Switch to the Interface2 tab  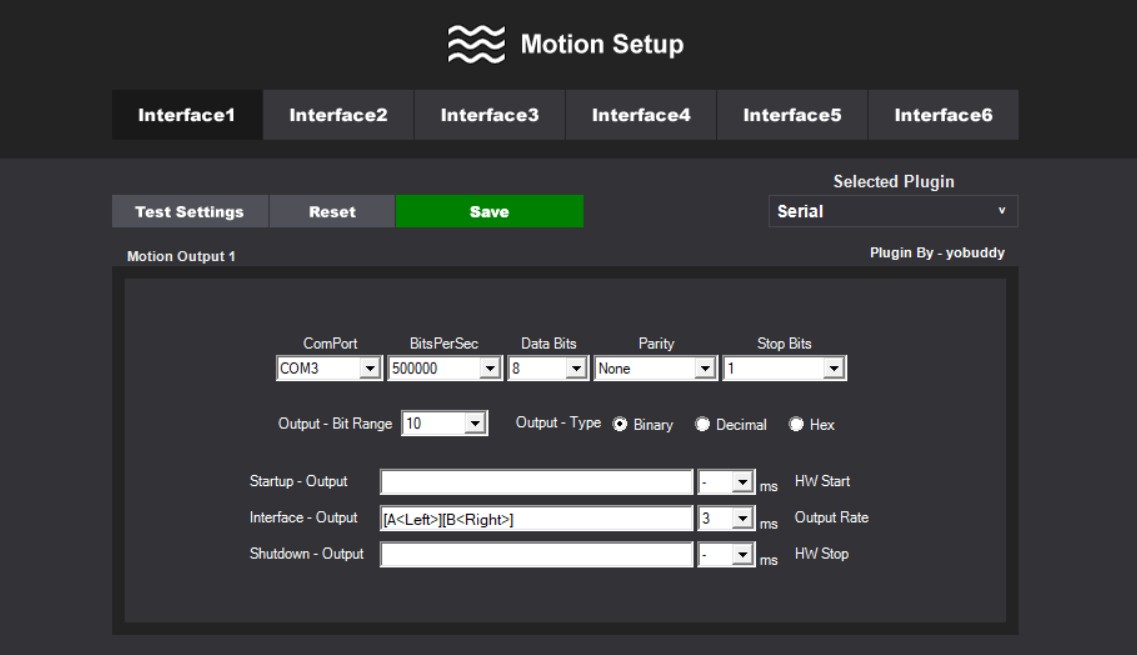pyautogui.click(x=338, y=114)
